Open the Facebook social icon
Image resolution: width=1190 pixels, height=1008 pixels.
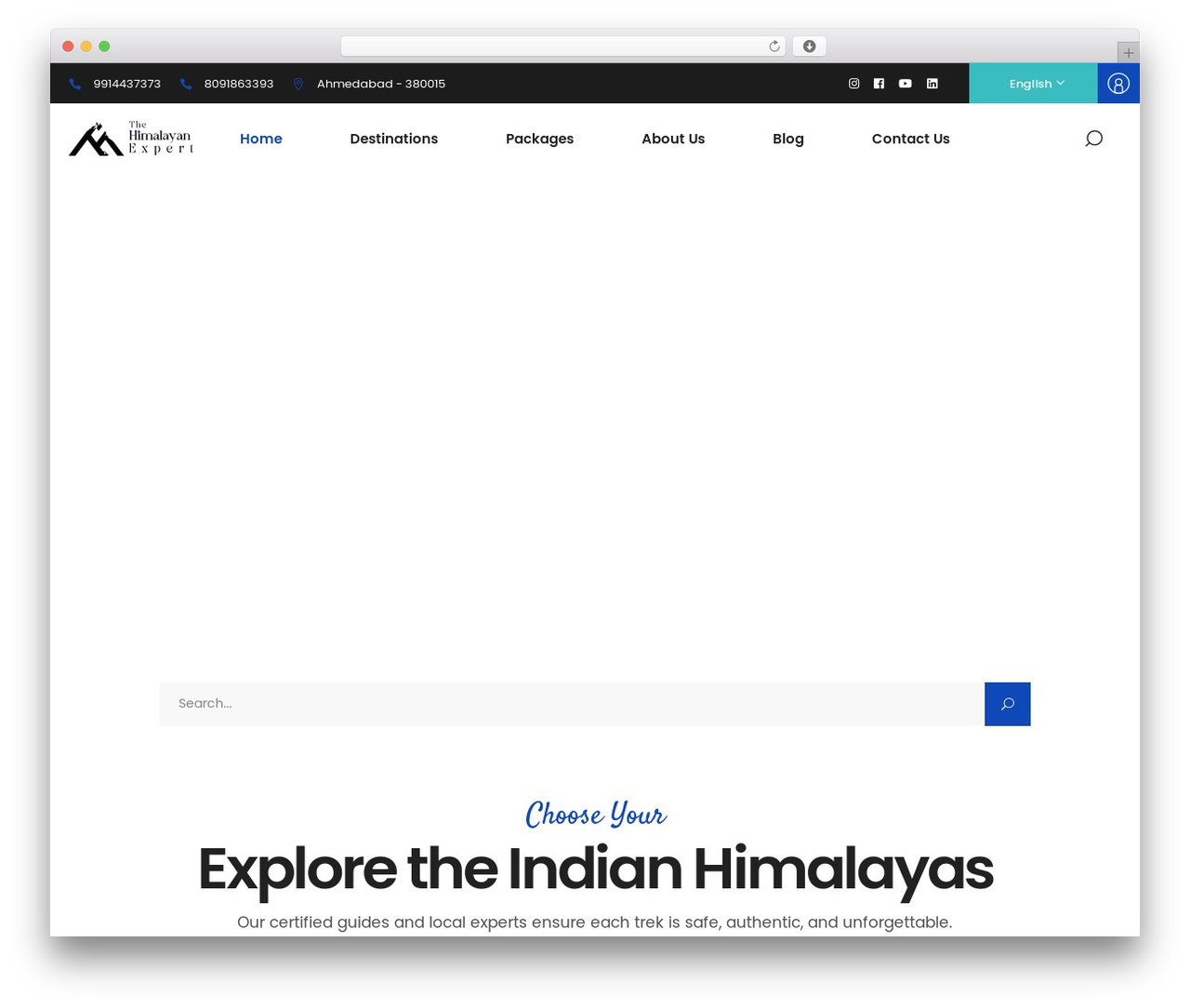(x=879, y=84)
